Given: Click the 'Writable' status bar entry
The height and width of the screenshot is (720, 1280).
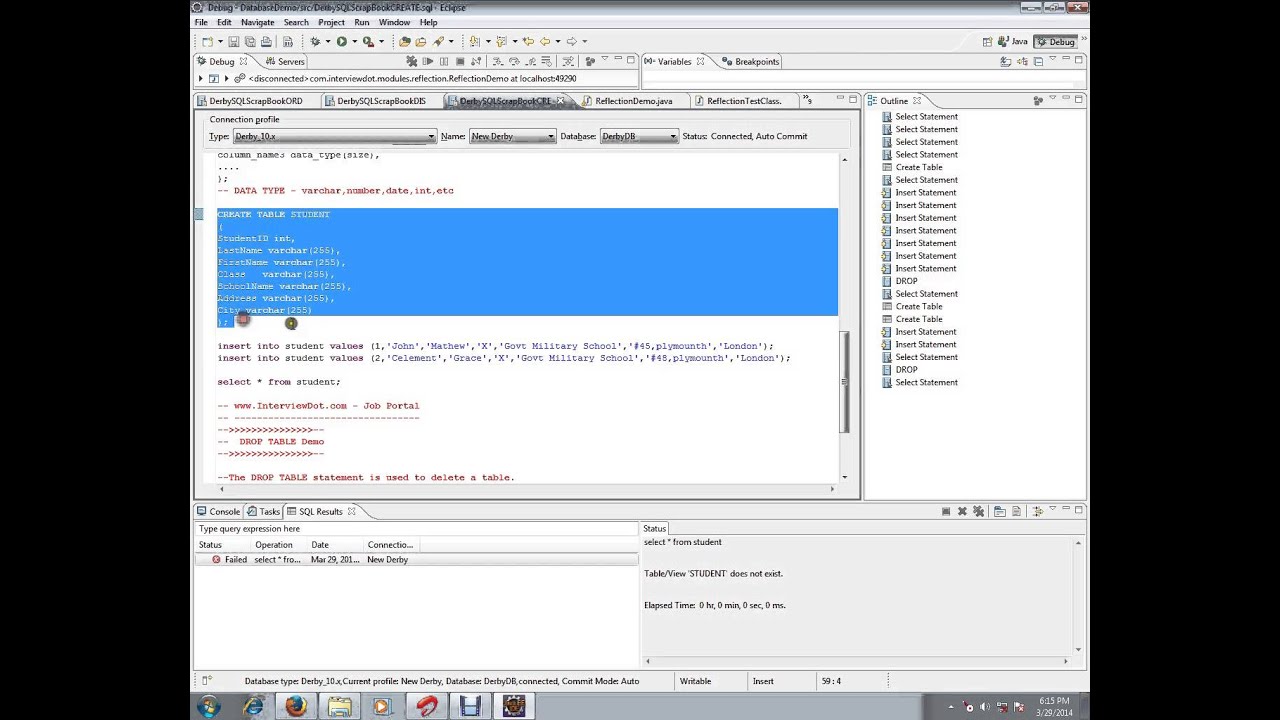Looking at the screenshot, I should point(695,681).
